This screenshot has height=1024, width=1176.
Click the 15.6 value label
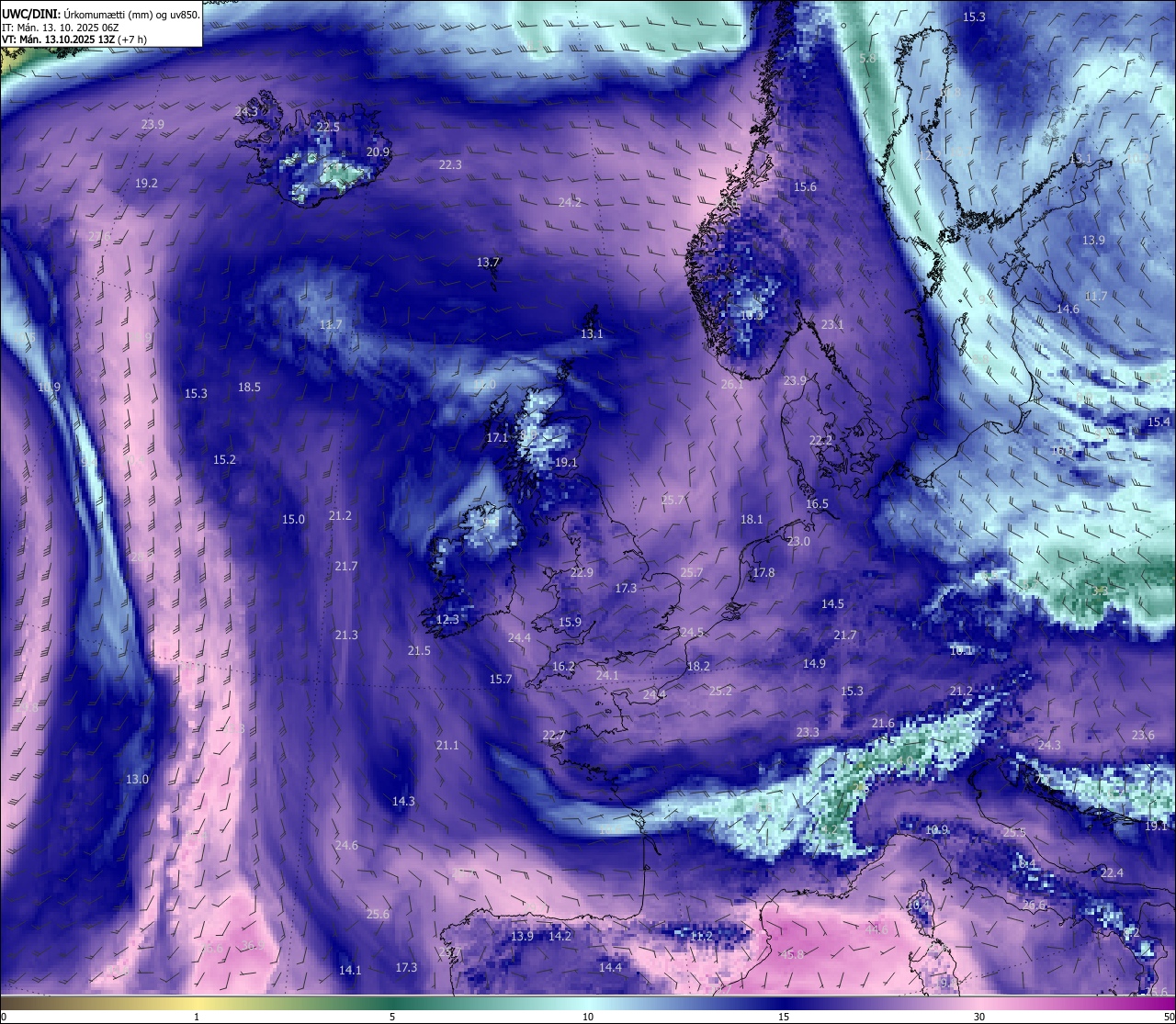[805, 186]
